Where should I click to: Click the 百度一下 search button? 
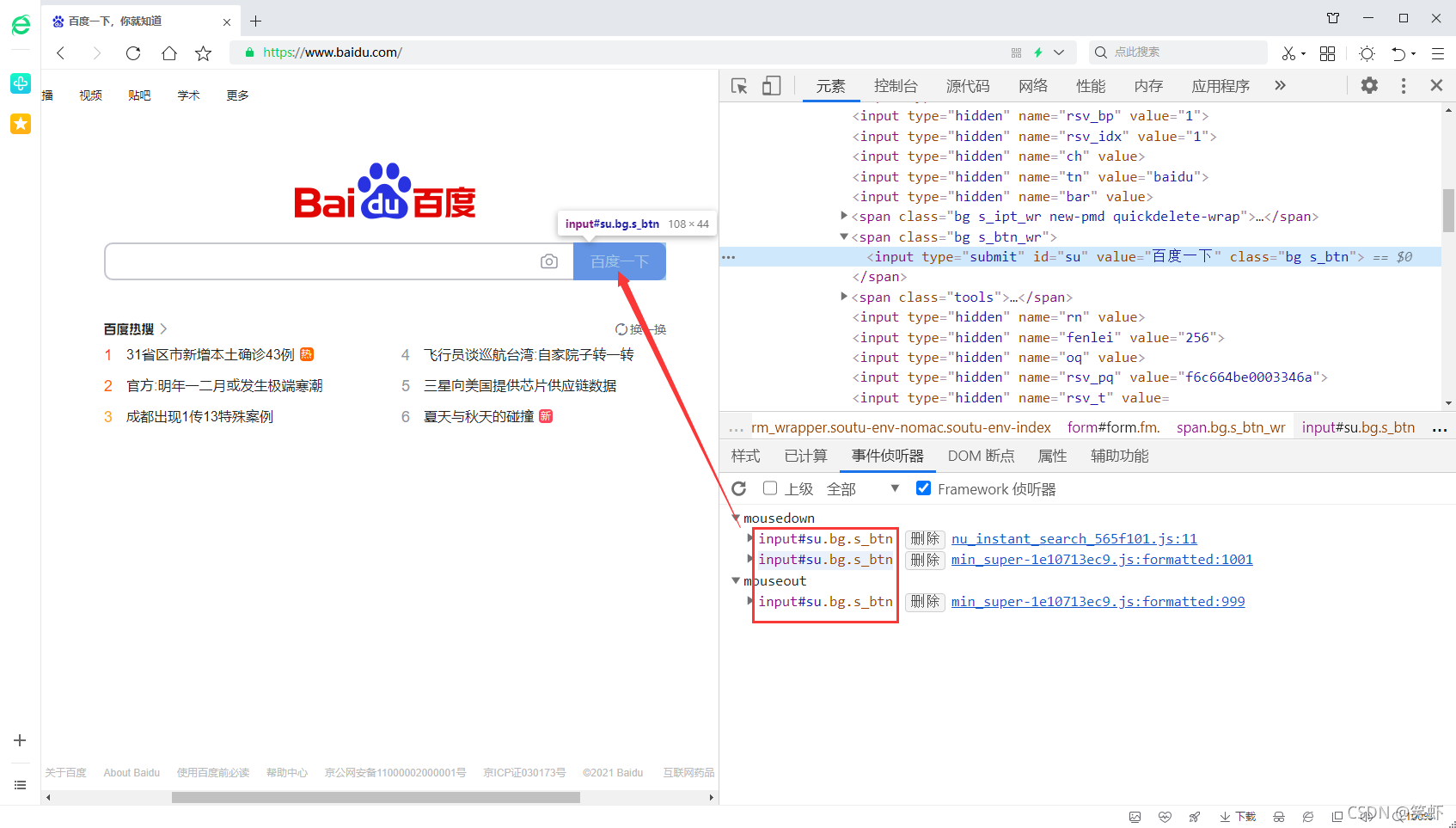pos(620,261)
